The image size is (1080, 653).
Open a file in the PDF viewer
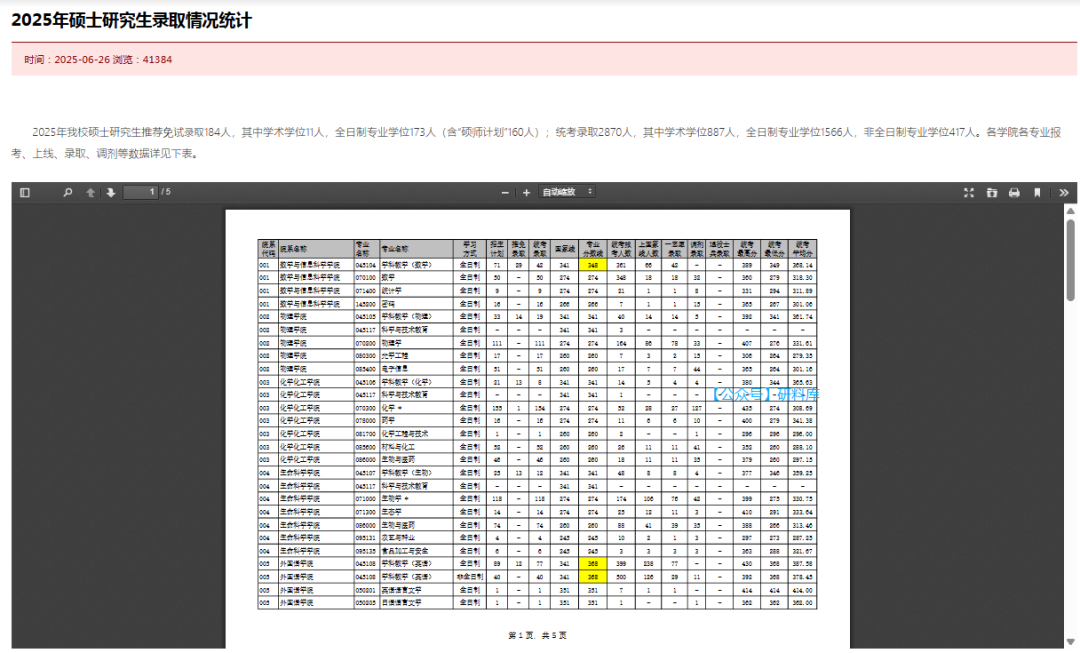(991, 192)
